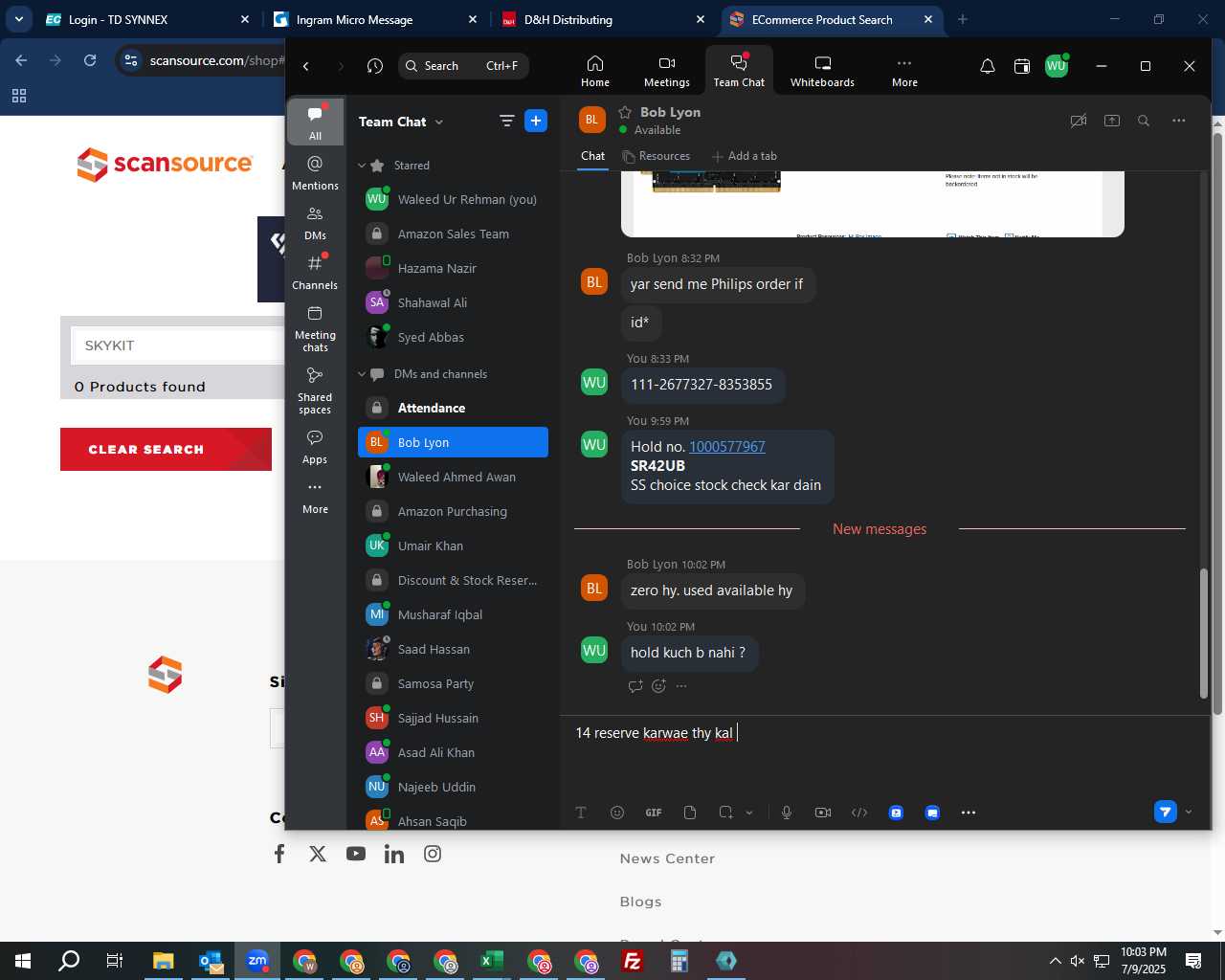This screenshot has width=1225, height=980.
Task: Open emoji picker in message toolbar
Action: point(617,813)
